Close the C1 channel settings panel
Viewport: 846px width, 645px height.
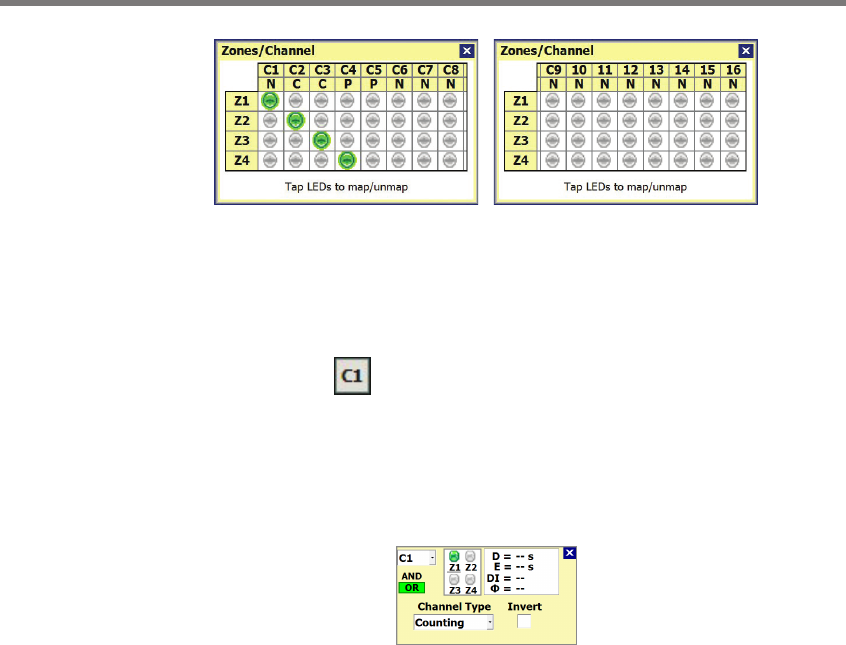coord(569,553)
